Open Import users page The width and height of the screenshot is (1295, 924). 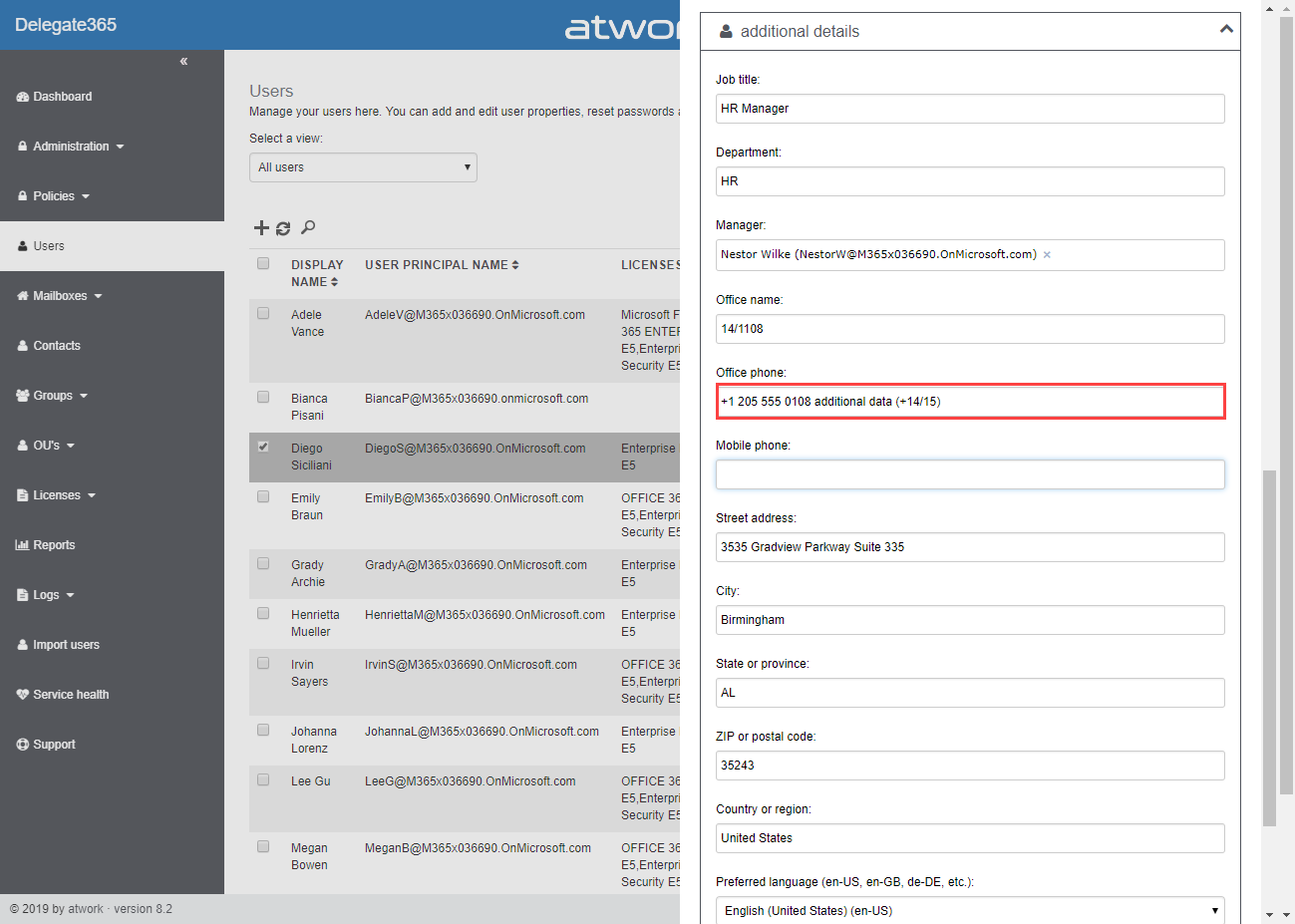[x=66, y=645]
